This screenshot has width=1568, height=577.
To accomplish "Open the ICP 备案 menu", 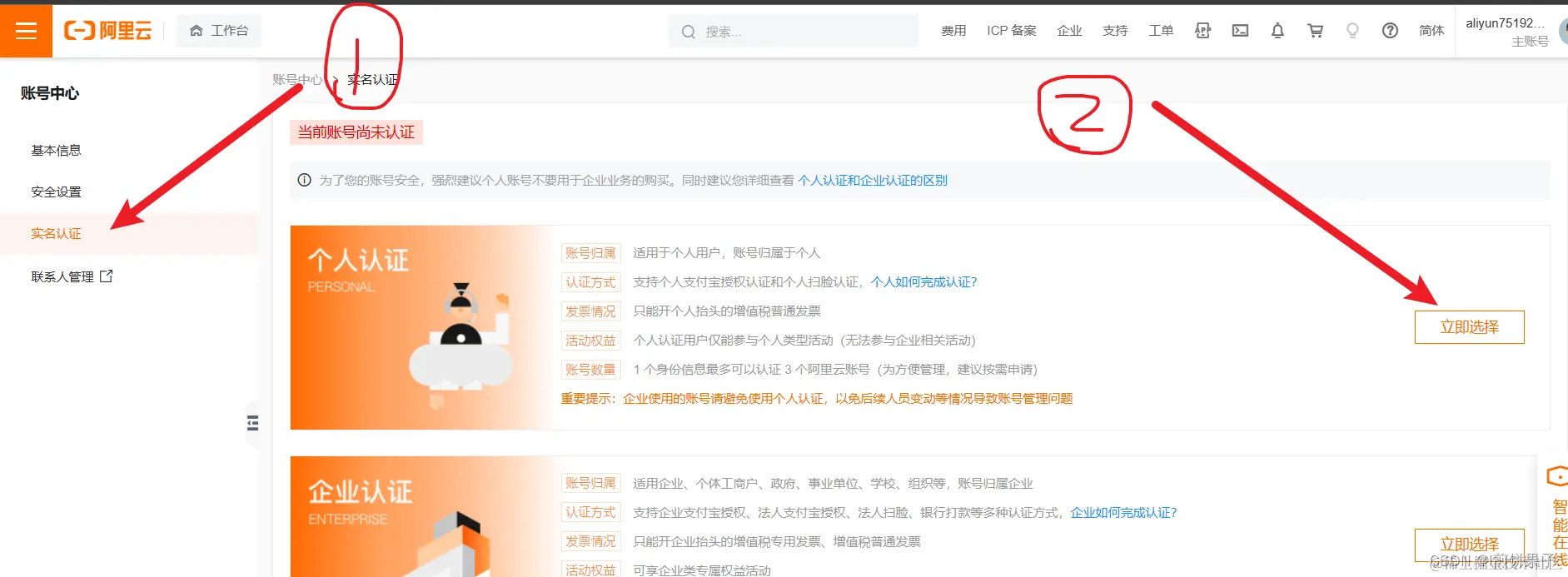I will click(x=1012, y=31).
